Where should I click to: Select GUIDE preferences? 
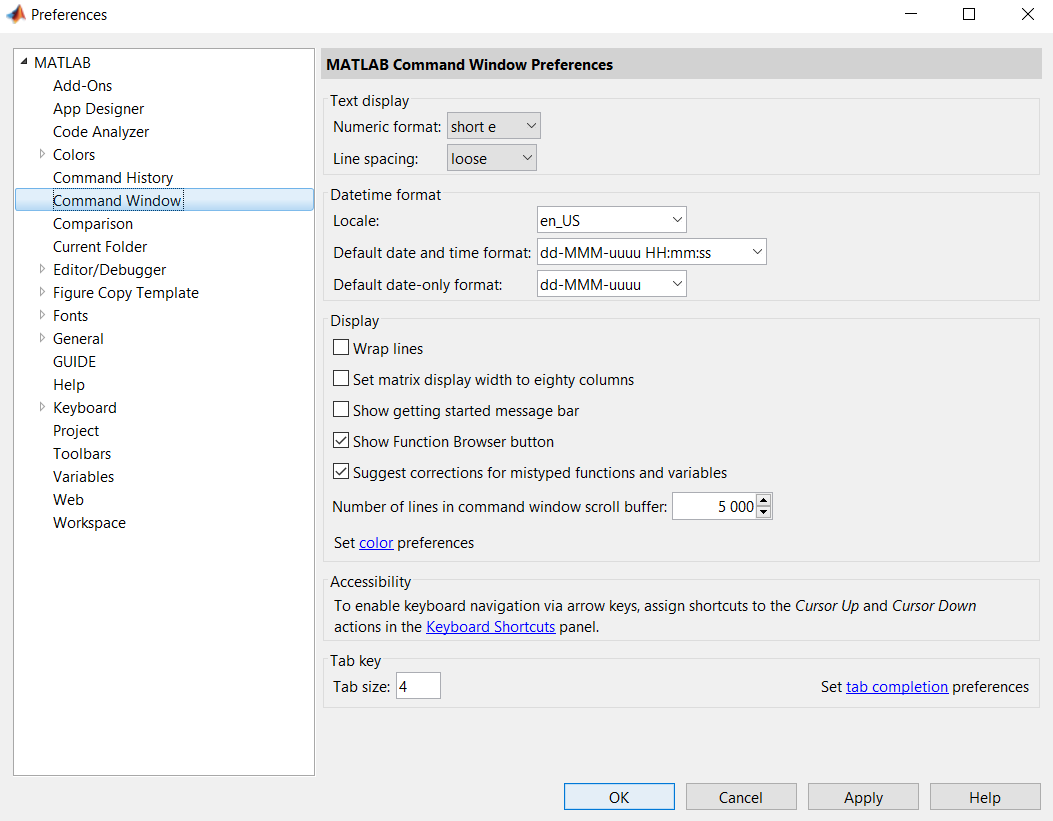[x=75, y=362]
